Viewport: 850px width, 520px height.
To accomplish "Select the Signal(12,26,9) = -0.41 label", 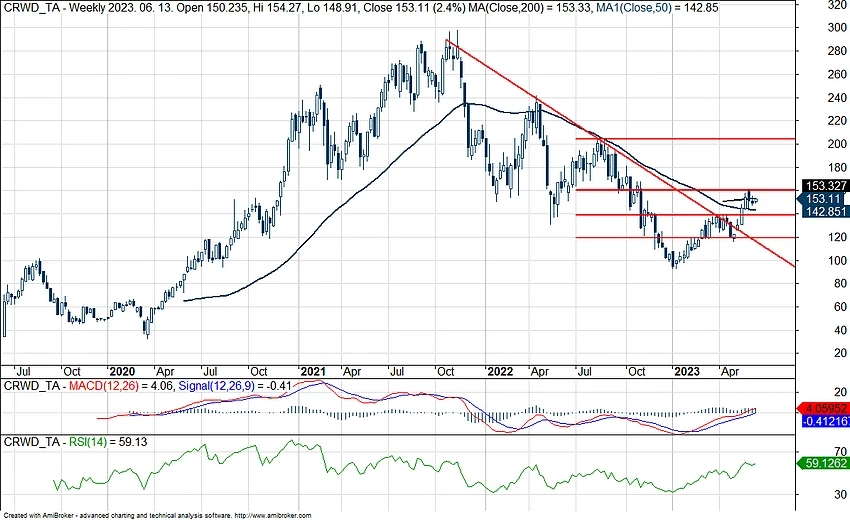I will point(235,386).
